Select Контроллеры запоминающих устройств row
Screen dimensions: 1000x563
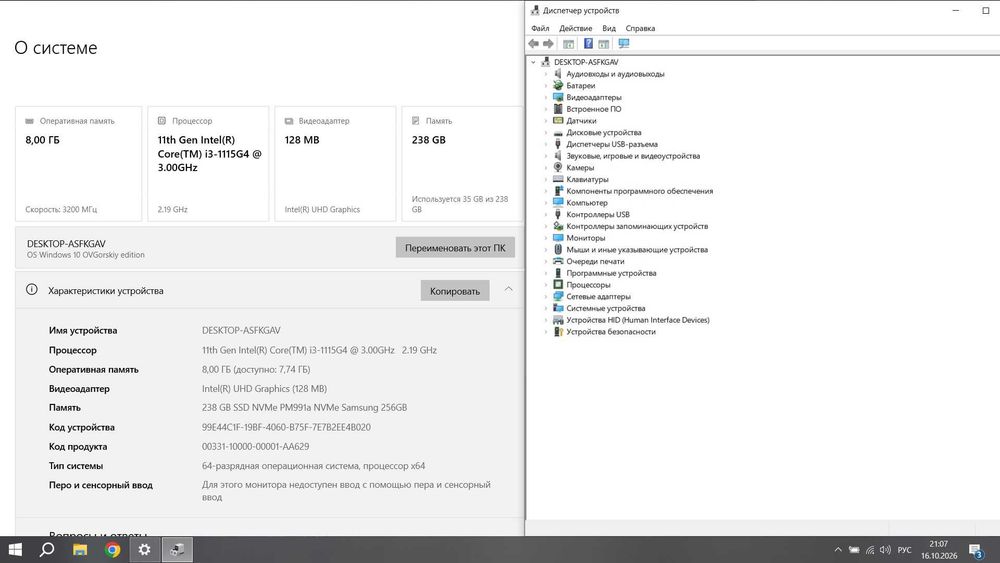(637, 226)
